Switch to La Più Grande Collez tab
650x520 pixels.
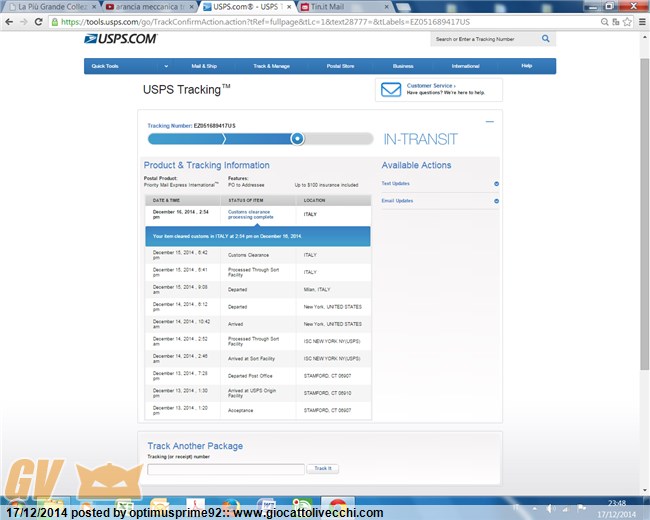click(52, 7)
